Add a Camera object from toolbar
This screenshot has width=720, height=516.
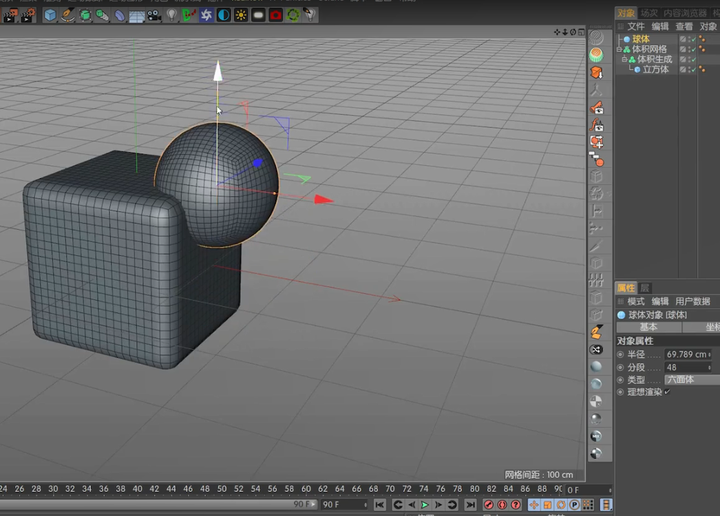coord(154,16)
